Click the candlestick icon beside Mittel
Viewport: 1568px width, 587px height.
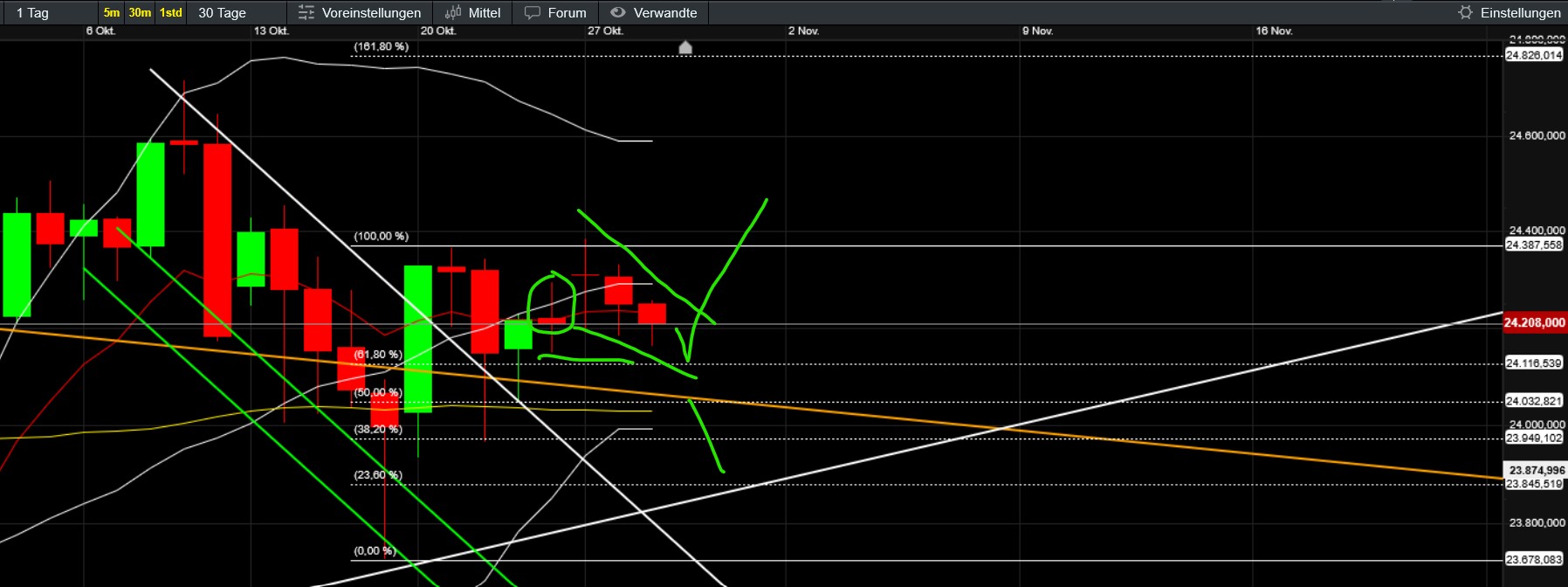coord(453,12)
